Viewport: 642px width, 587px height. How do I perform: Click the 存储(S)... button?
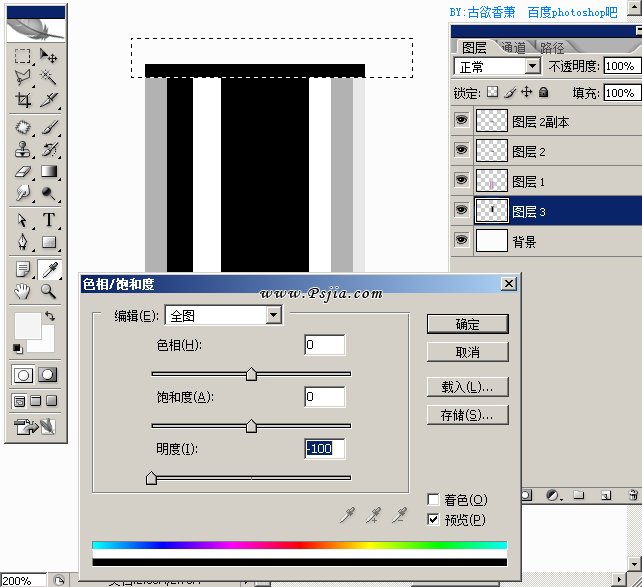pyautogui.click(x=468, y=415)
